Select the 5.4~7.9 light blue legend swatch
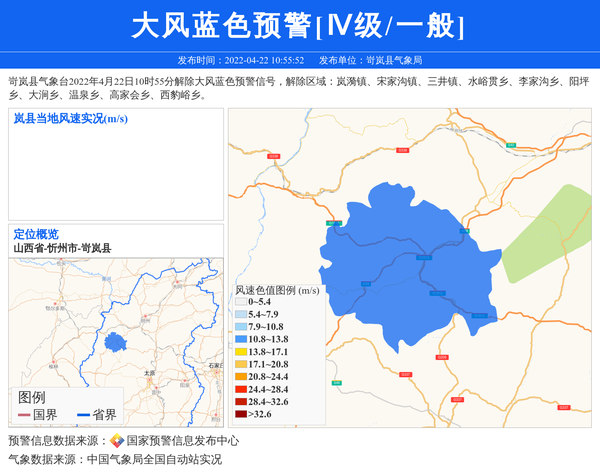The image size is (600, 471). tap(240, 314)
